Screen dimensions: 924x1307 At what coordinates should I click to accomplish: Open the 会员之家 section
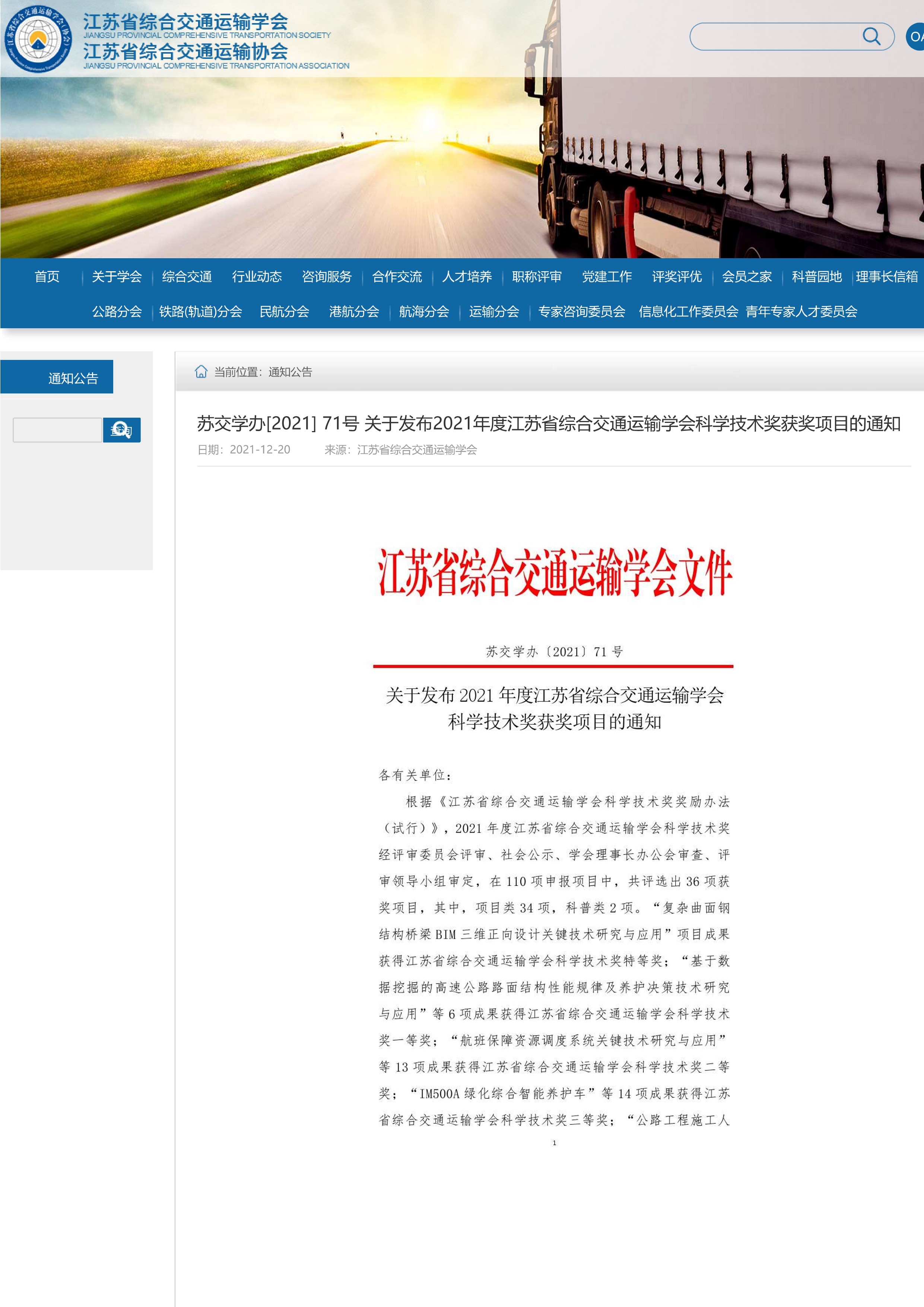click(x=746, y=277)
